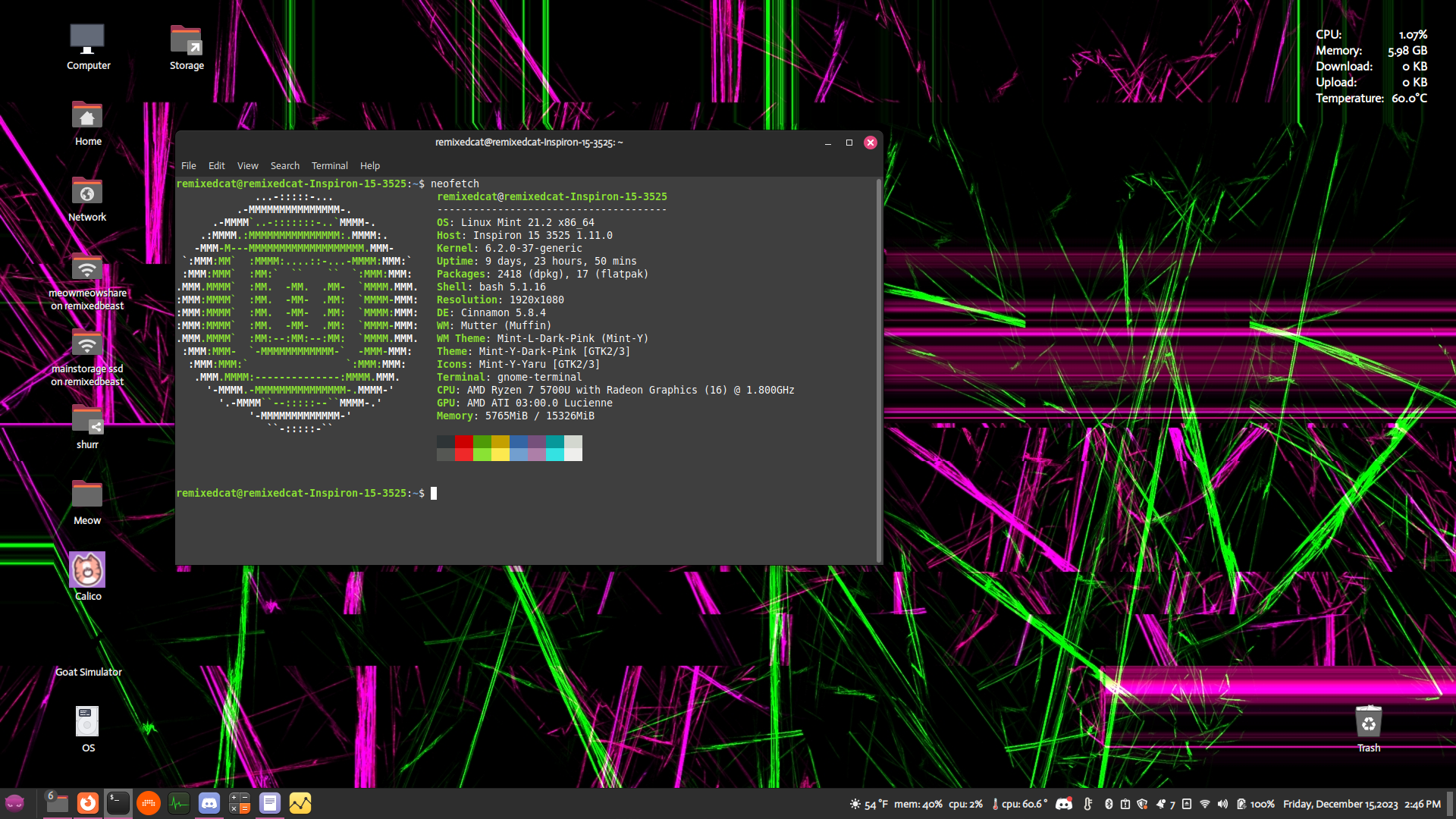Screen dimensions: 1456x819
Task: Click the Memory 5.98 GB desklet line
Action: pos(1371,51)
